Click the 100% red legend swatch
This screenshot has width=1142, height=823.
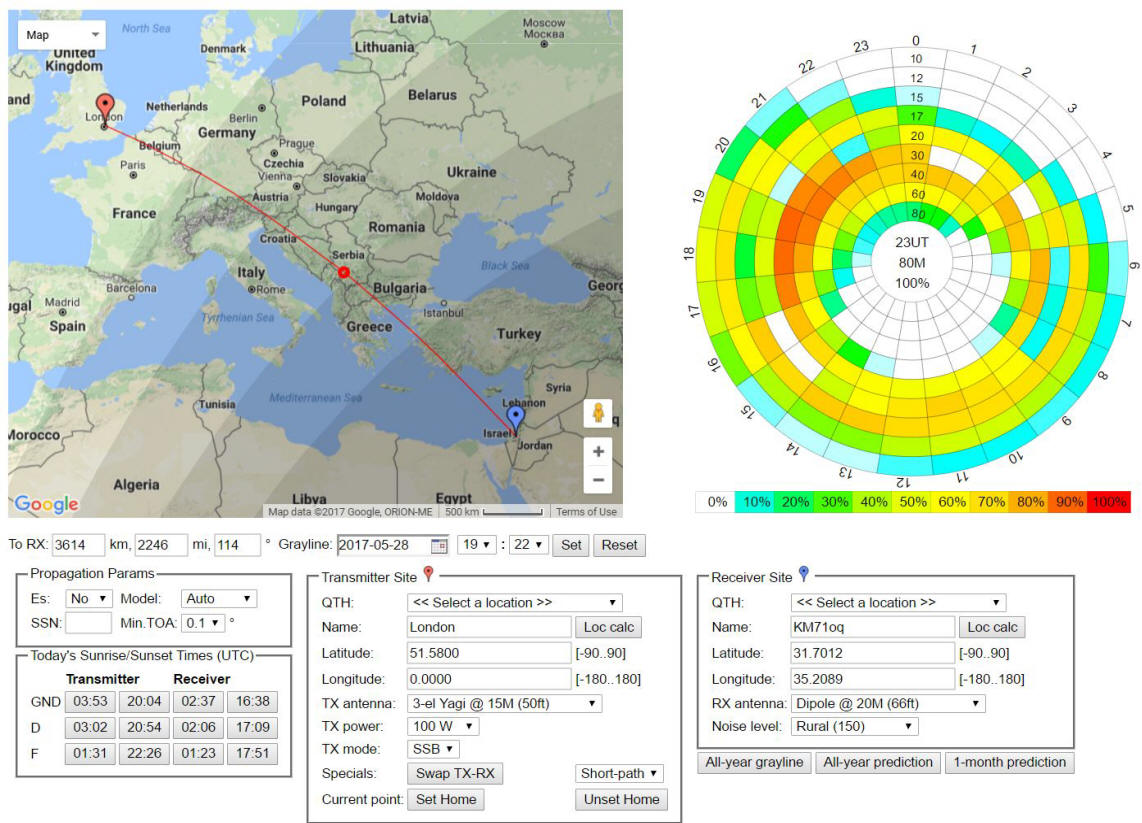pos(1107,502)
